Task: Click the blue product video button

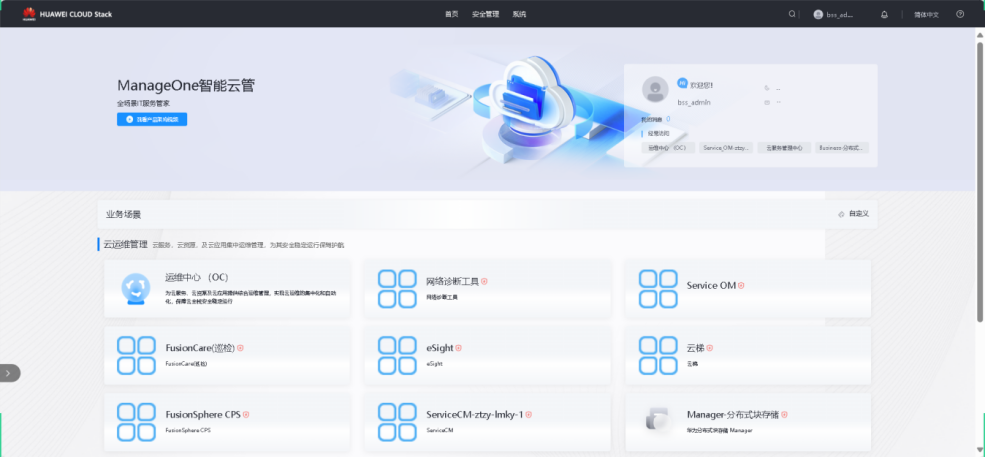Action: (x=152, y=119)
